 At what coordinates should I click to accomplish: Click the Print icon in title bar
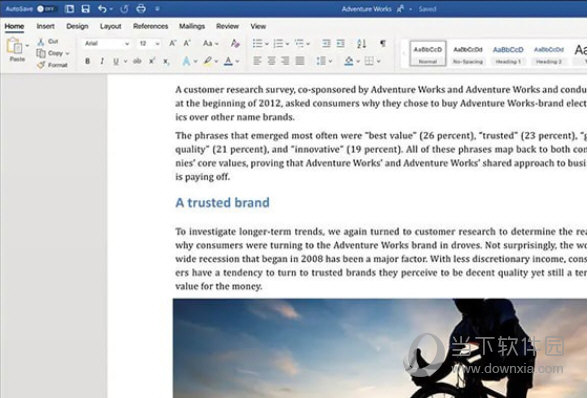pyautogui.click(x=141, y=9)
